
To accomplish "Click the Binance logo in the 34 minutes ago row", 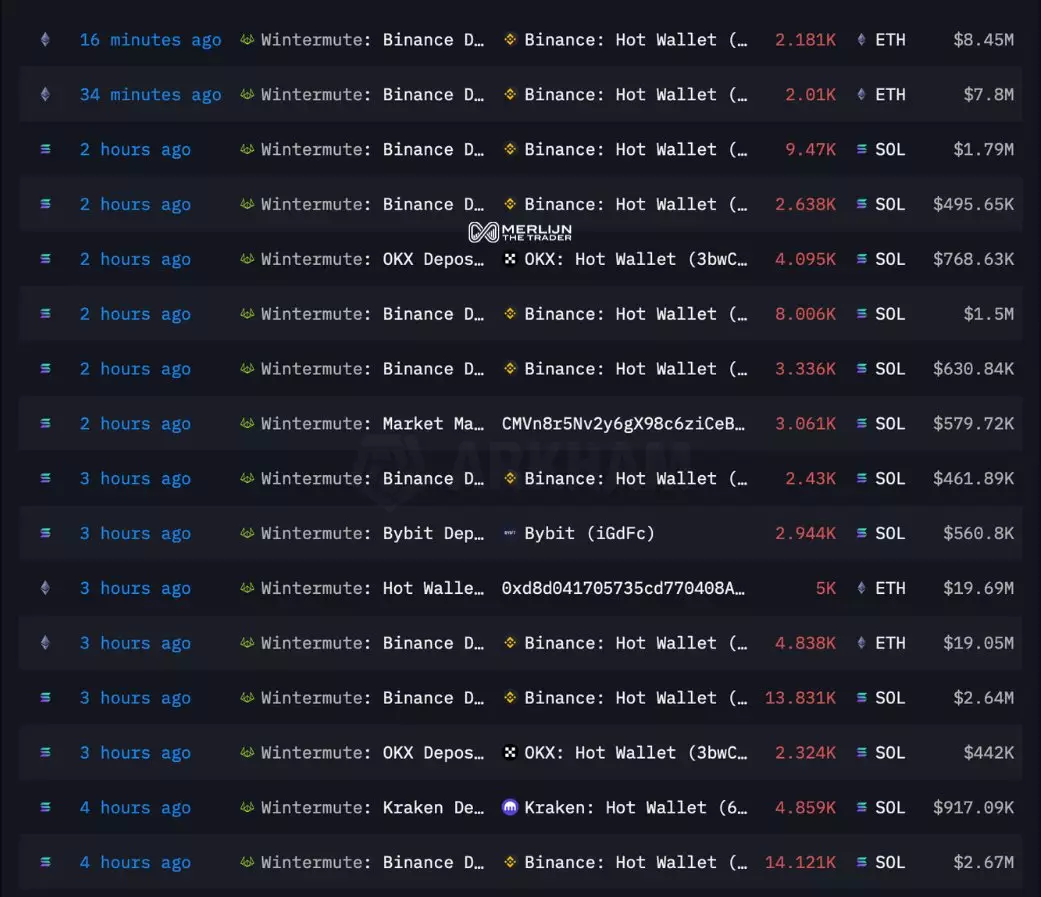I will (510, 95).
